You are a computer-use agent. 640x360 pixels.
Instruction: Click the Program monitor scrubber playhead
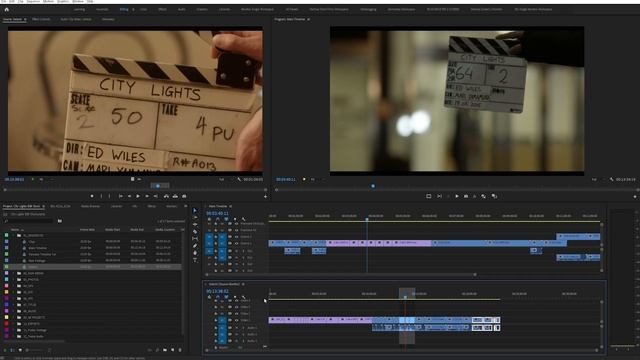[373, 186]
